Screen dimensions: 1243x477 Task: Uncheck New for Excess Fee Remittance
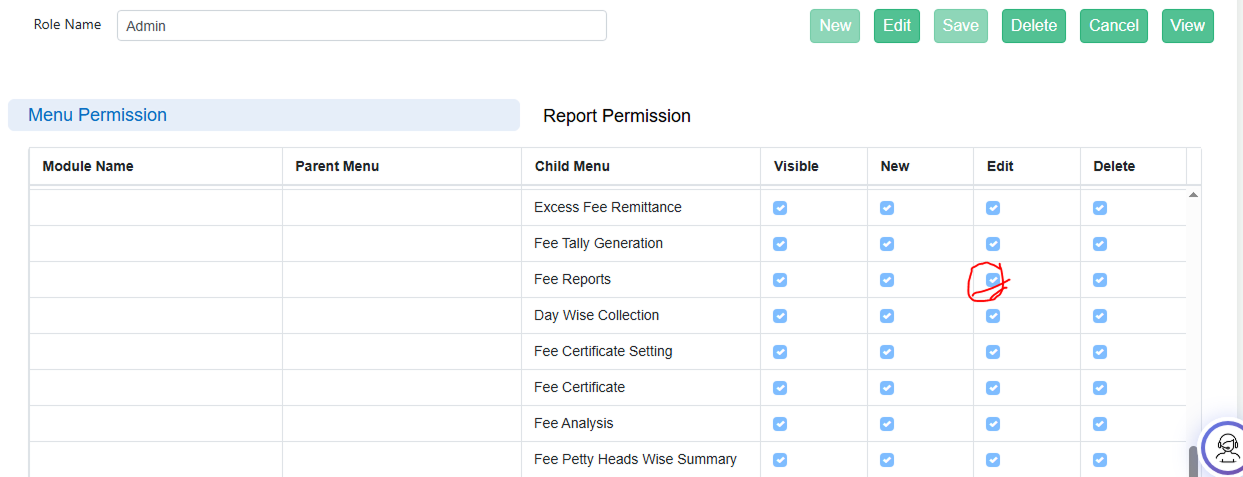click(x=887, y=208)
